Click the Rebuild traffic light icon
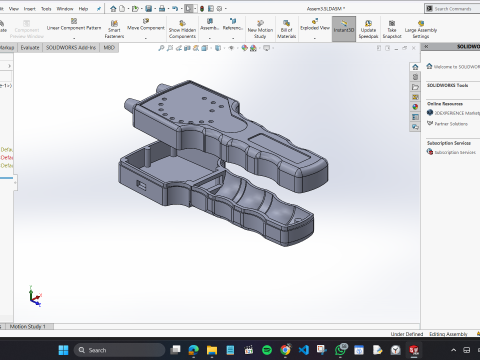The height and width of the screenshot is (360, 480). pos(202,9)
